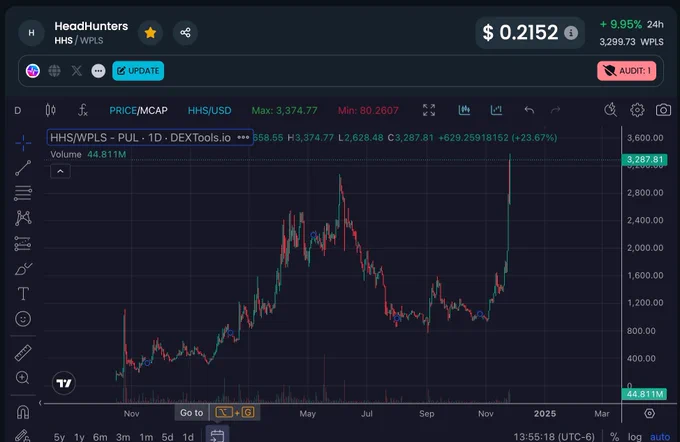Select the crosshair cursor tool
Image resolution: width=680 pixels, height=442 pixels.
[x=23, y=143]
